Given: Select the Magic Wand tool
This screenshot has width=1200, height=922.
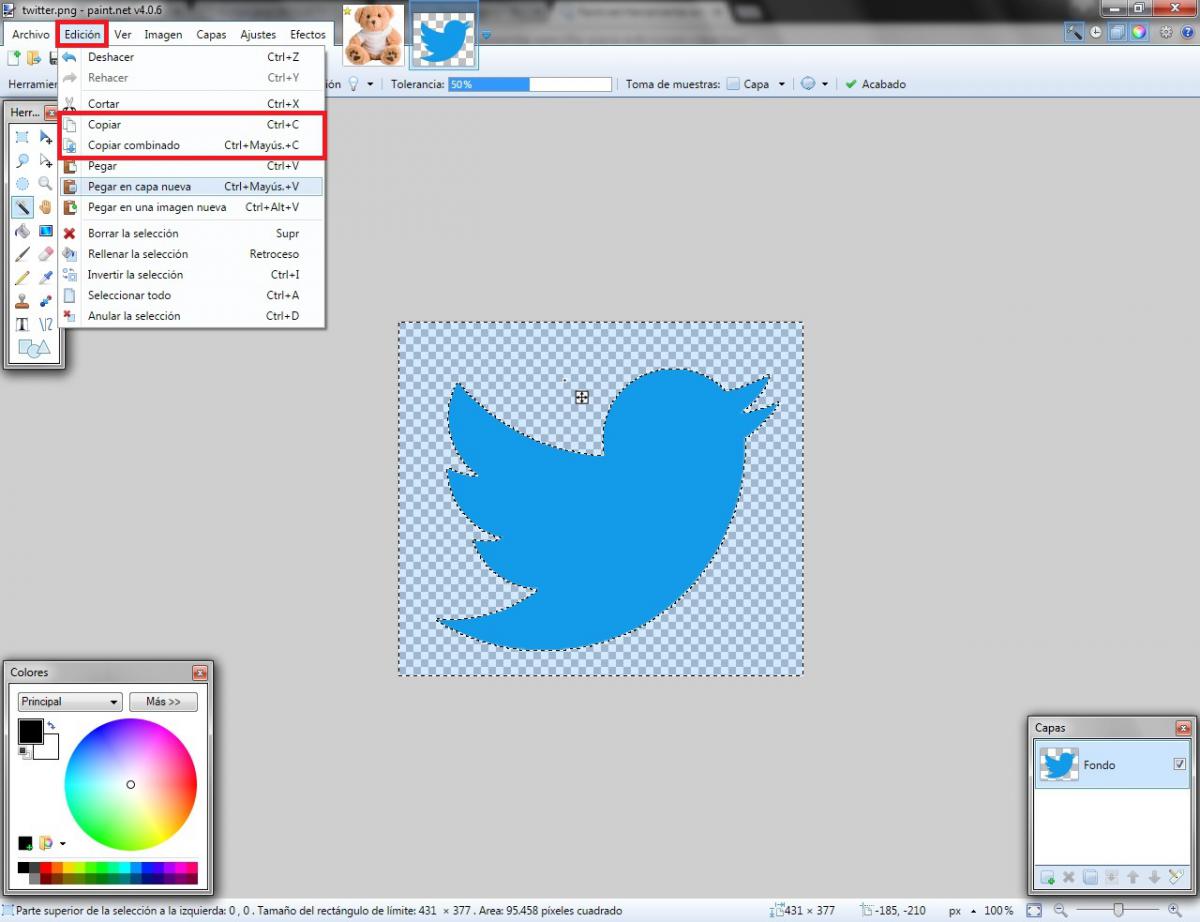Looking at the screenshot, I should (x=22, y=207).
